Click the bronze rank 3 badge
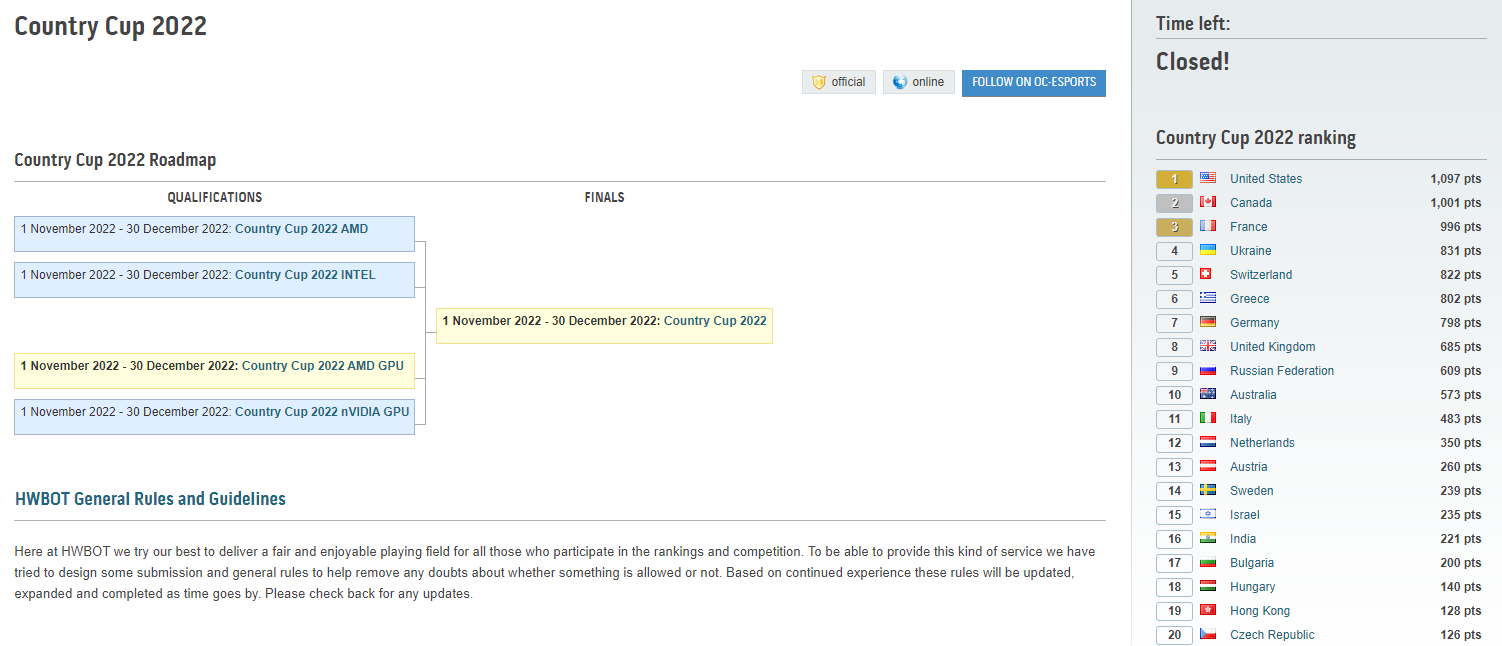Screen dimensions: 1502x646 tap(1174, 227)
